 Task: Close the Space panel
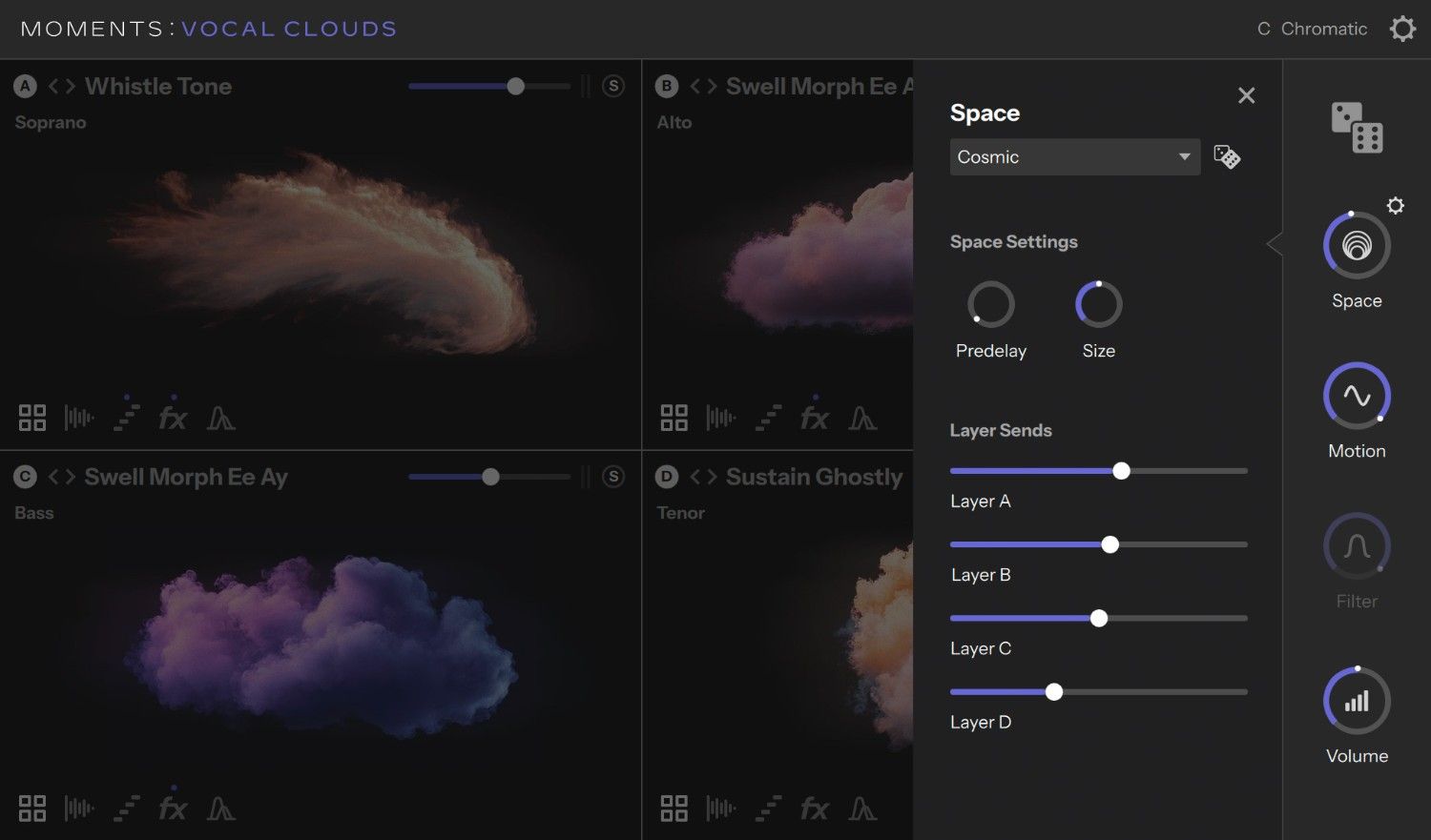pos(1247,95)
